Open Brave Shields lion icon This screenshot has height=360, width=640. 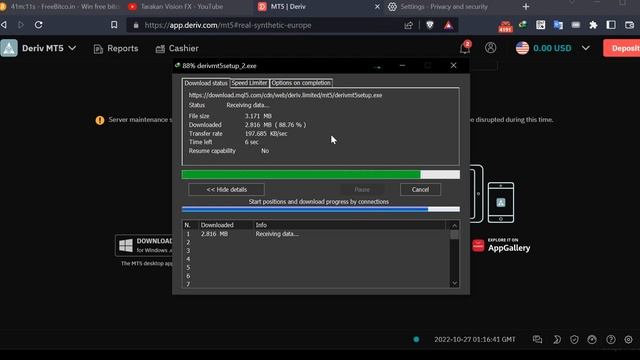coord(430,25)
